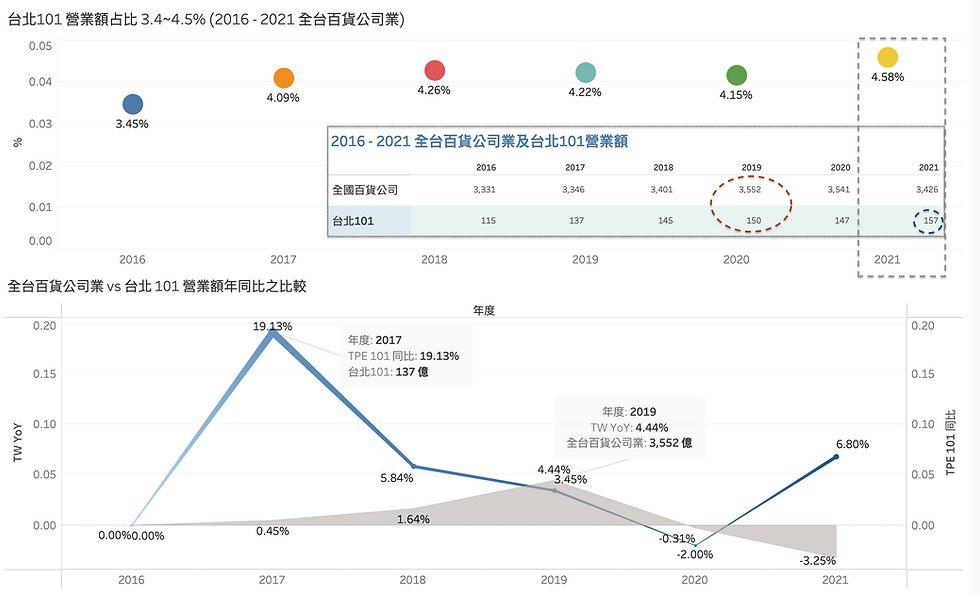
Task: Click the 4.44% area label for 2019
Action: 554,469
